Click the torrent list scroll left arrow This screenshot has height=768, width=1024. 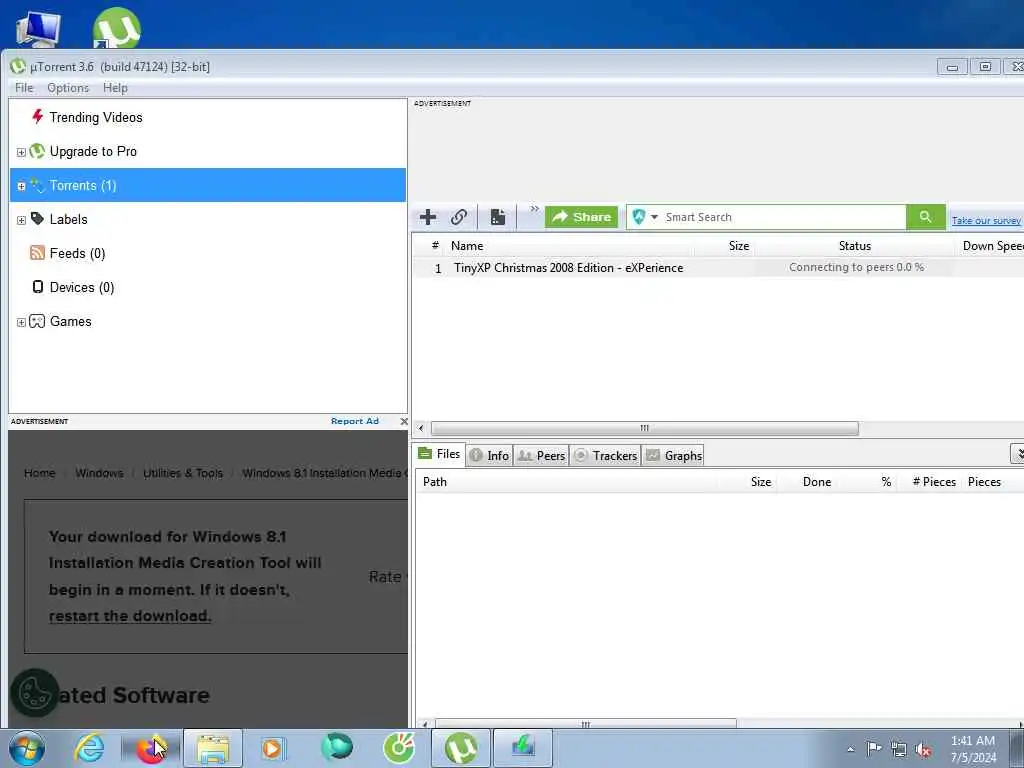point(421,428)
